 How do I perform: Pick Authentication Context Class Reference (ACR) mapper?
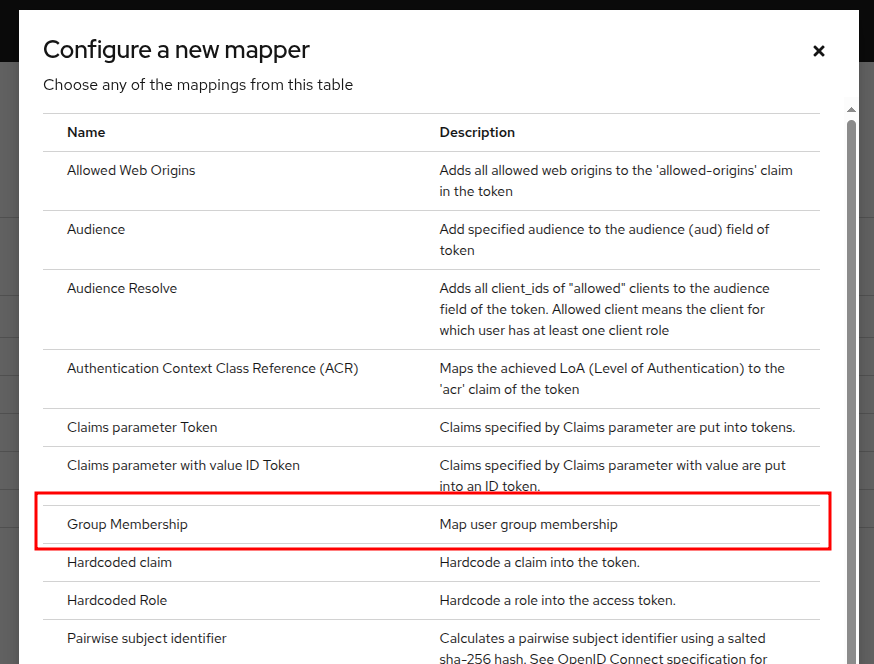pyautogui.click(x=212, y=369)
